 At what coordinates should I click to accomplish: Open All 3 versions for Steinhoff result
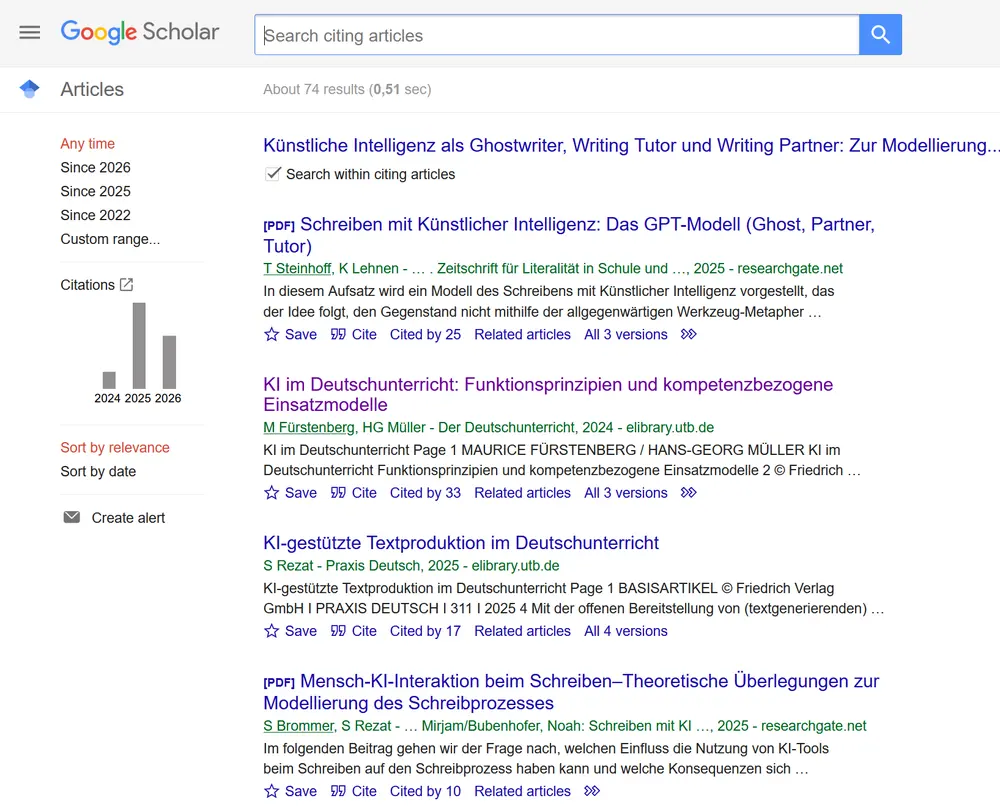pos(626,334)
